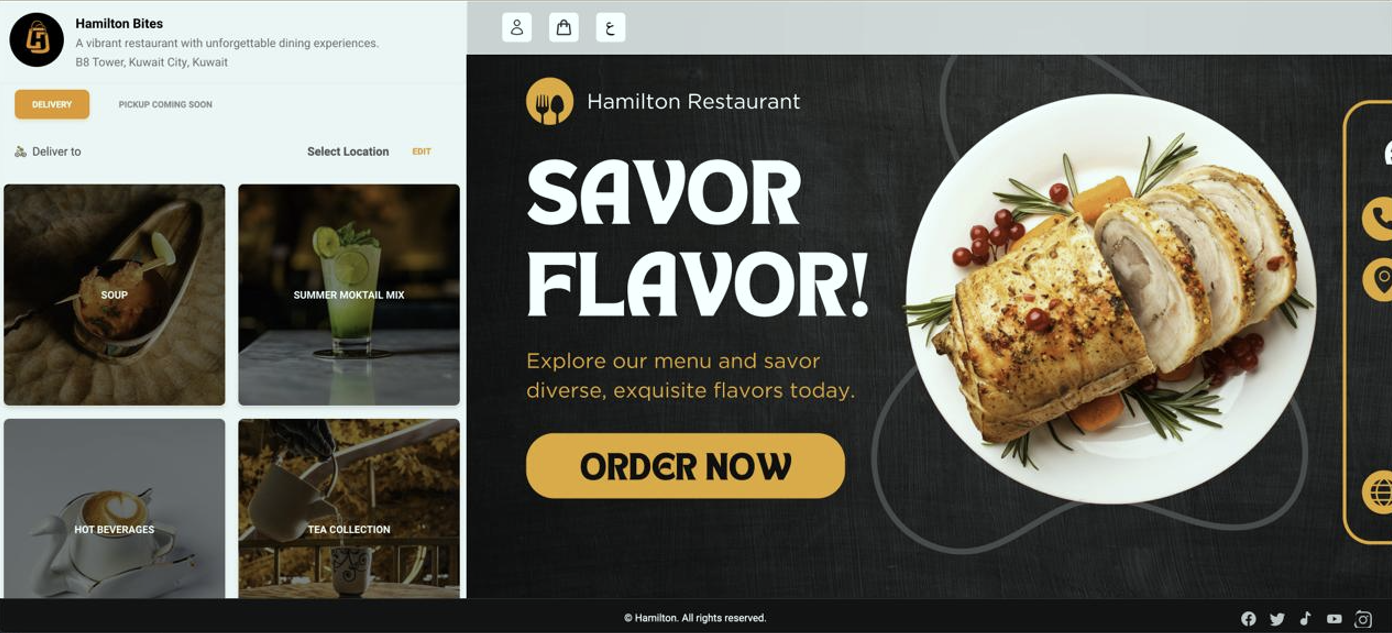
Task: Edit the delivery location
Action: coord(422,152)
